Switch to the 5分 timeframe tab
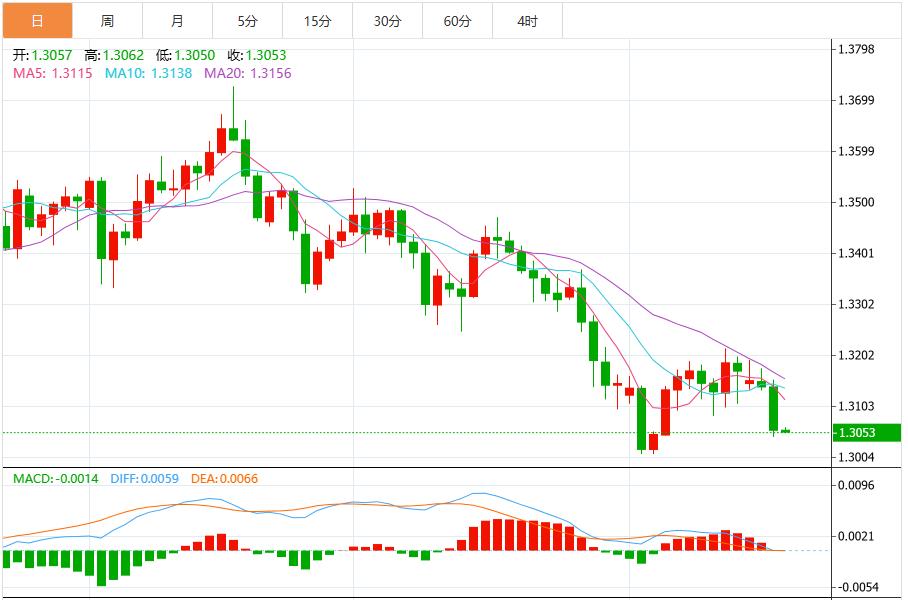 click(x=247, y=21)
